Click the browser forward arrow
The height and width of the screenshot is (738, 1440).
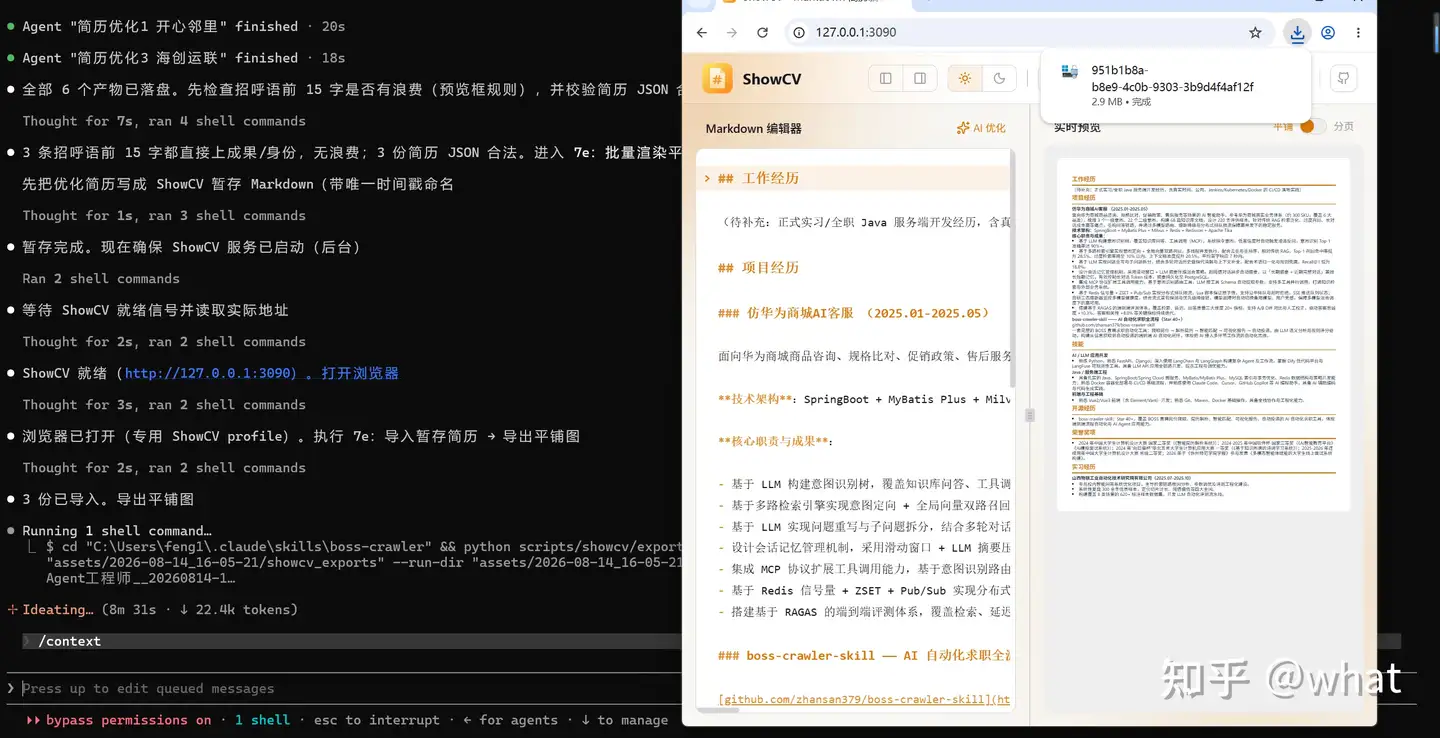pyautogui.click(x=732, y=32)
